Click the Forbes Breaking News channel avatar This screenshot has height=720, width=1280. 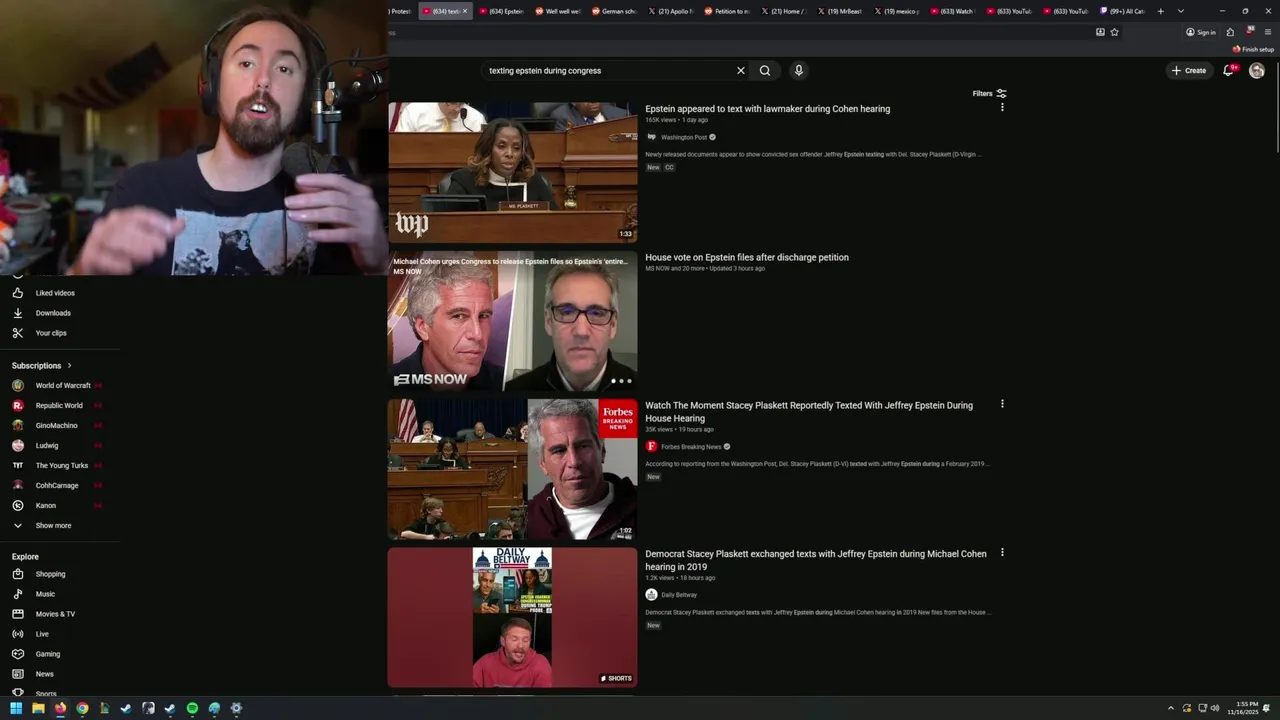pos(652,447)
